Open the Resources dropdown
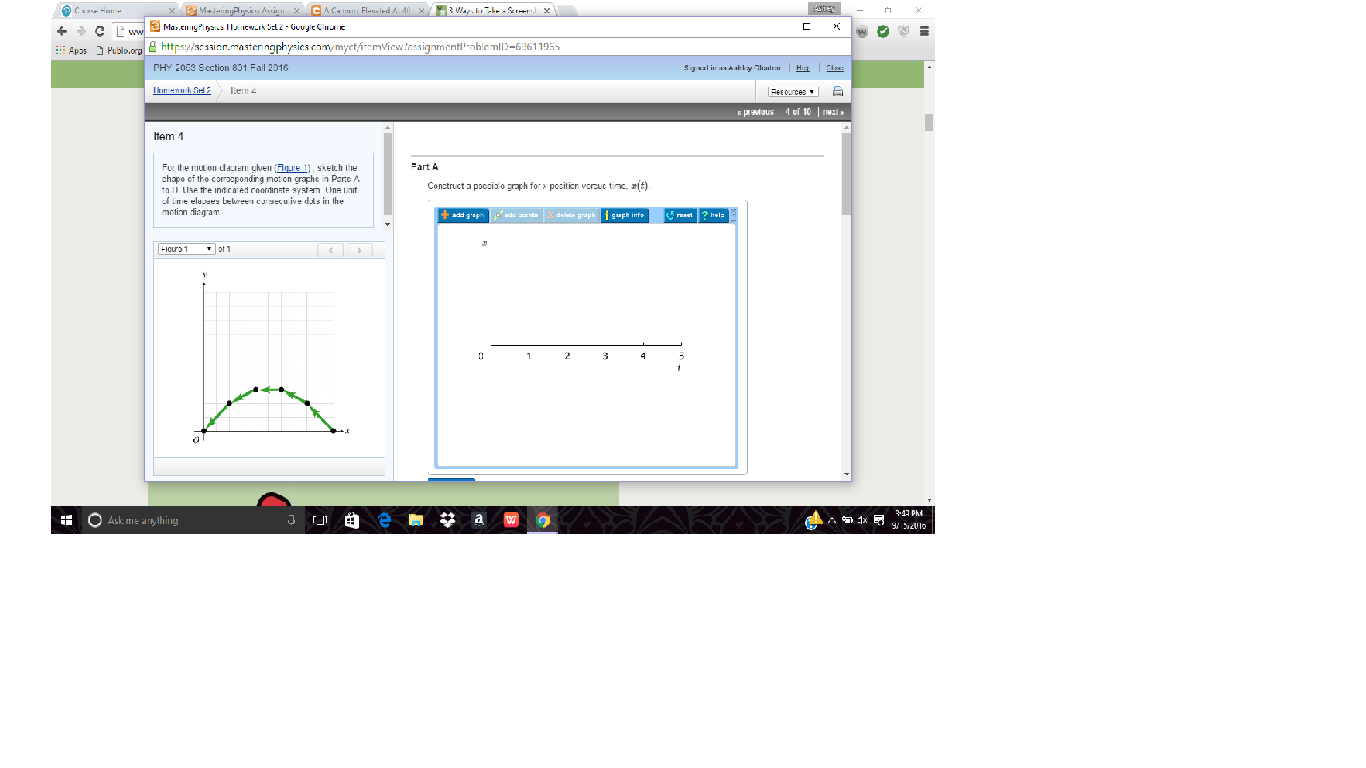1366x768 pixels. [791, 90]
